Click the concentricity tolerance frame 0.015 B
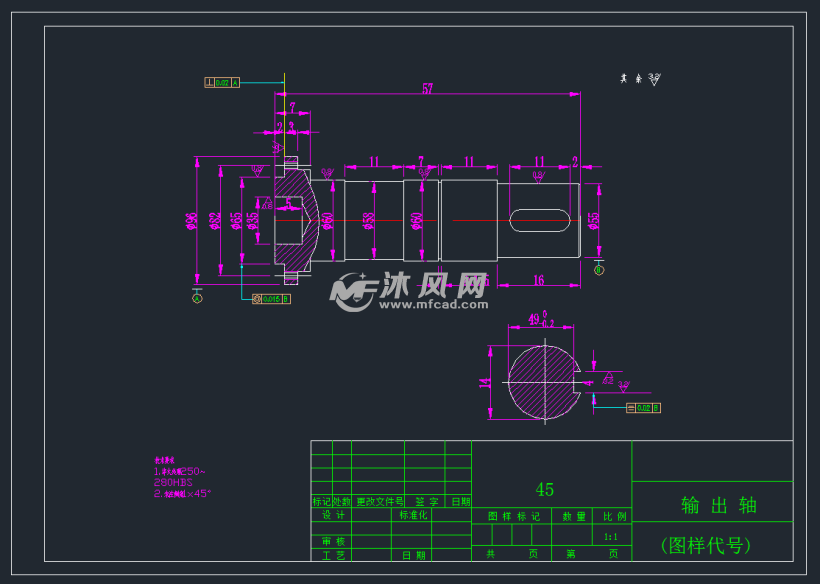820x584 pixels. [x=272, y=299]
